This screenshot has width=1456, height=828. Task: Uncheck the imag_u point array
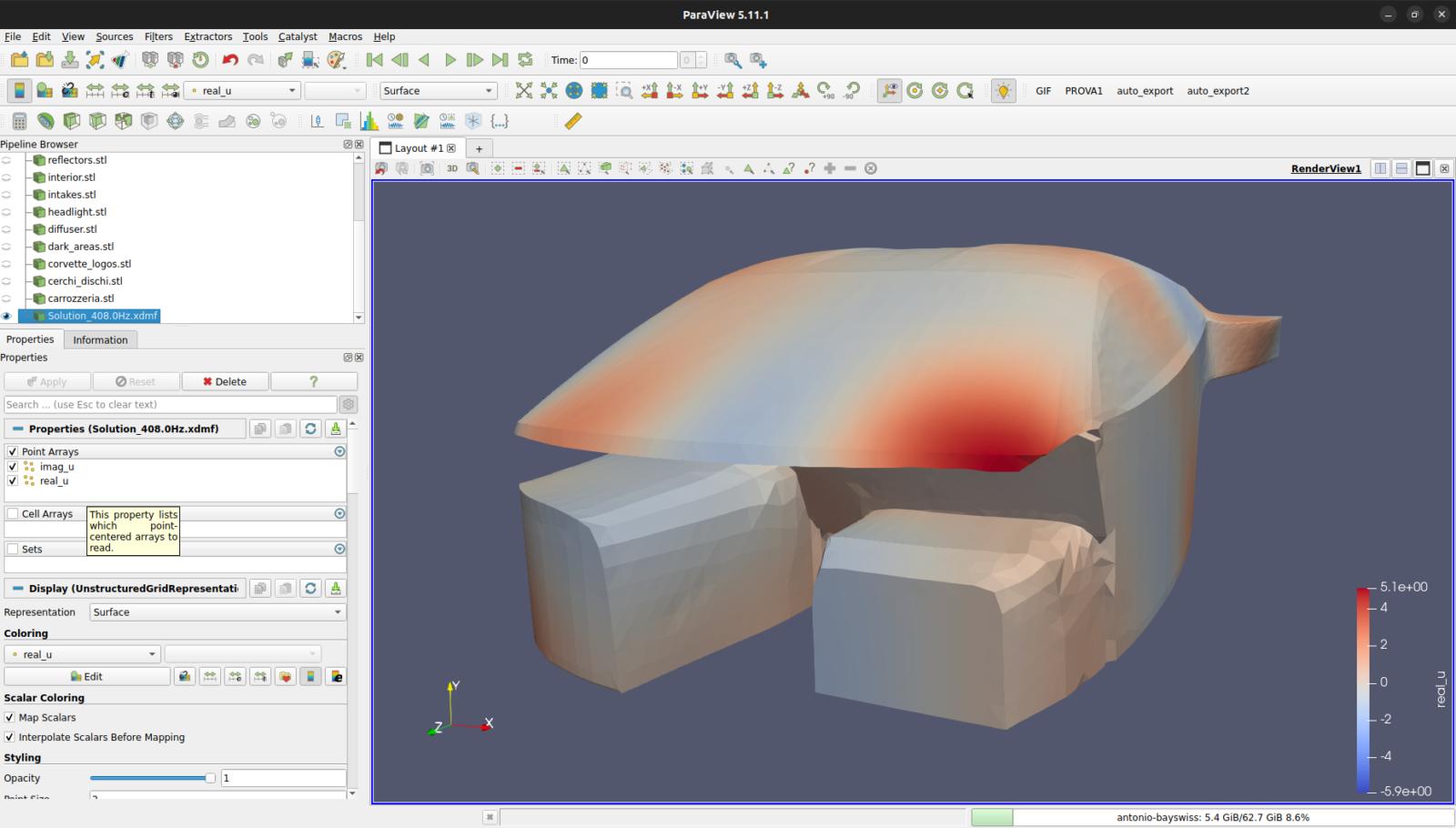pos(12,466)
